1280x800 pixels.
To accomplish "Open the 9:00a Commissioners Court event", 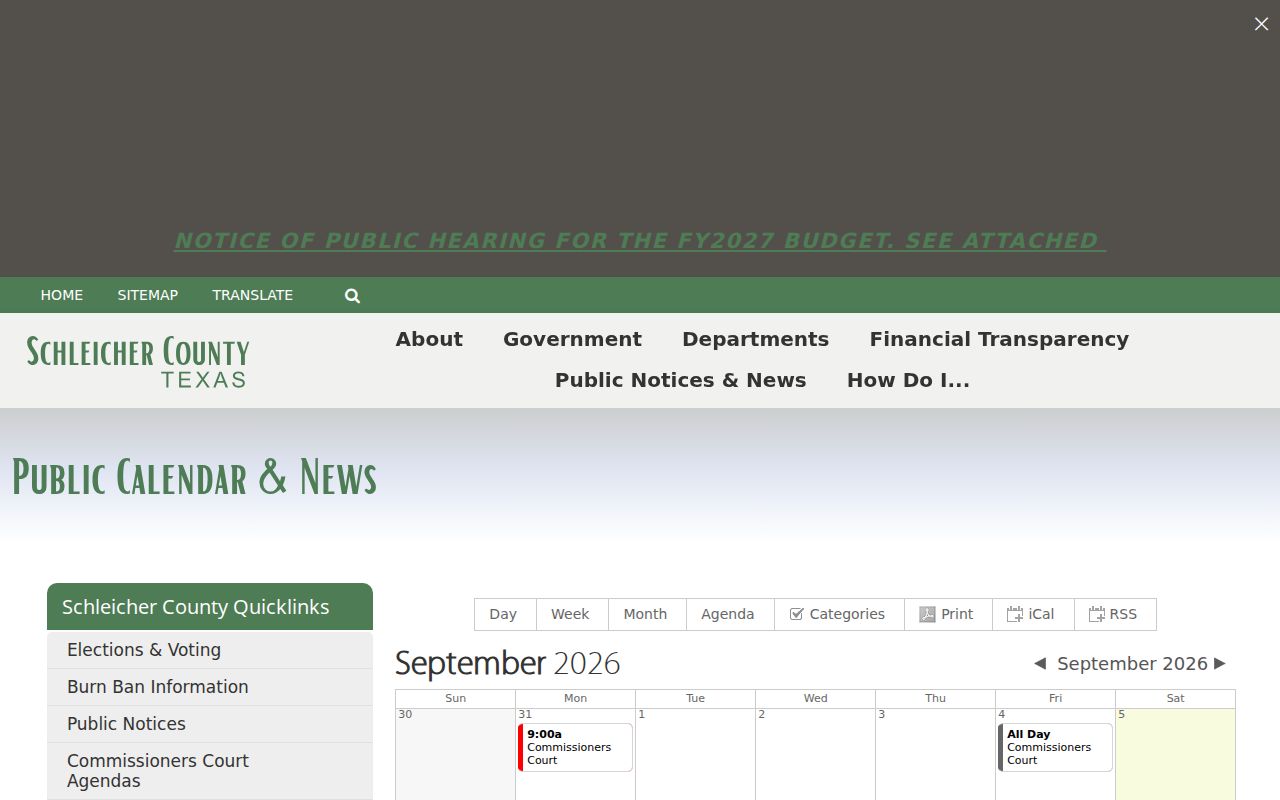I will (x=575, y=747).
